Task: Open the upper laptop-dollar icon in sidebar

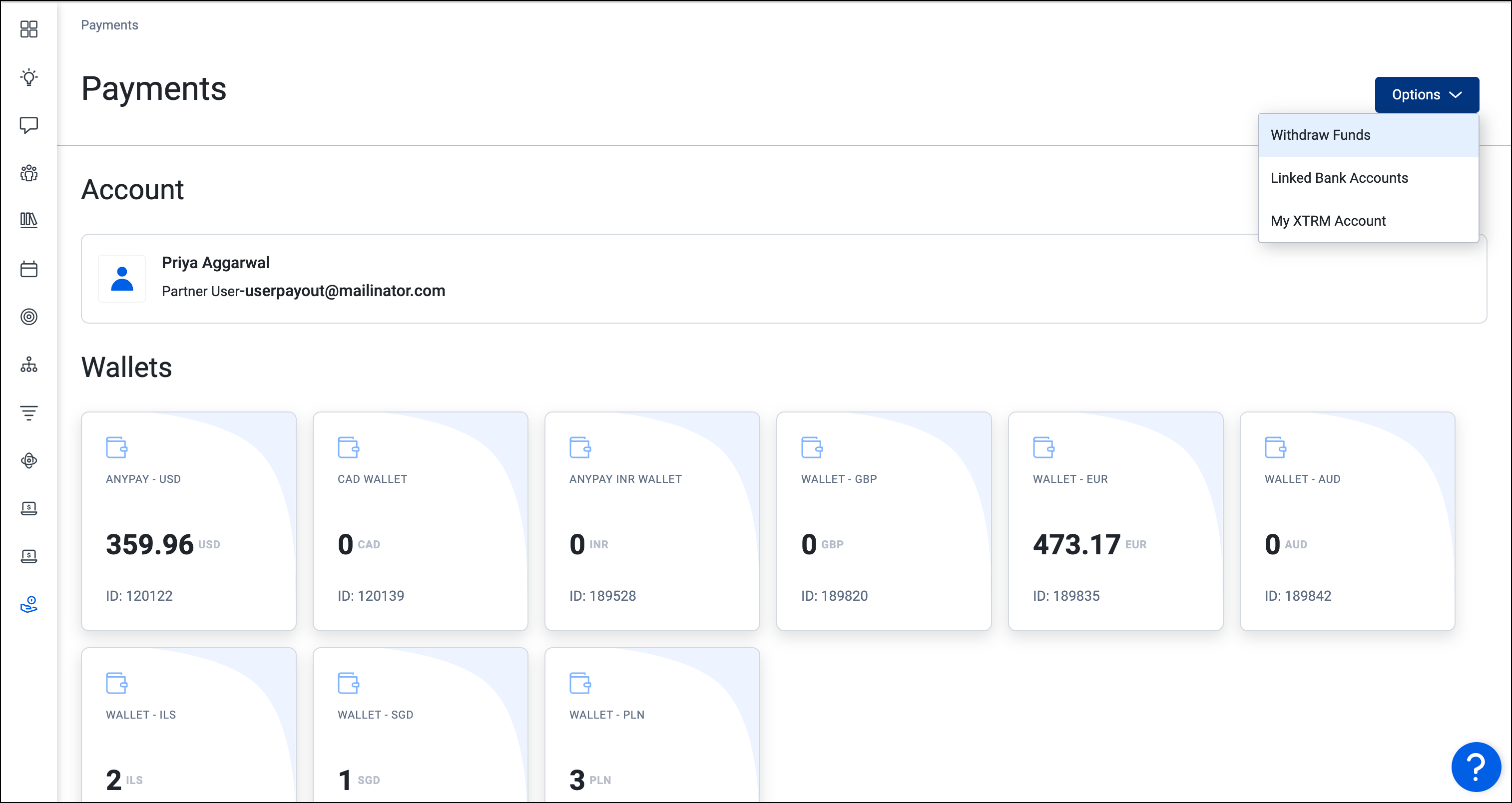Action: 29,508
